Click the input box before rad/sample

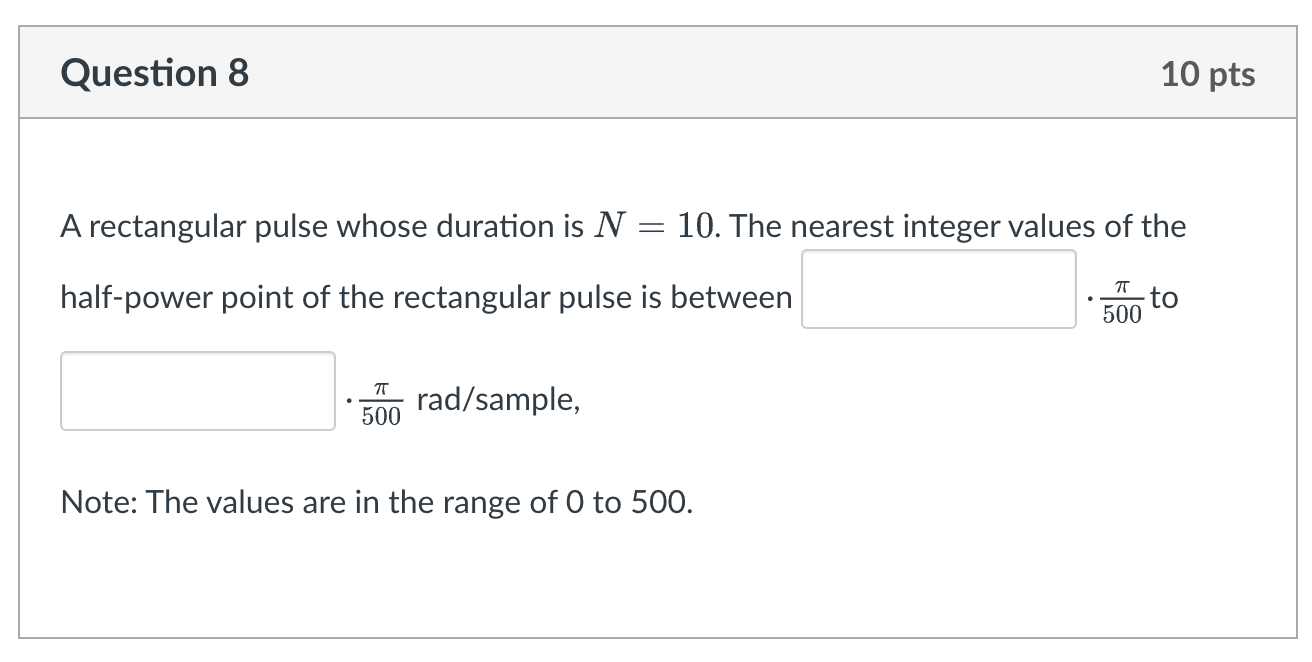[x=197, y=391]
